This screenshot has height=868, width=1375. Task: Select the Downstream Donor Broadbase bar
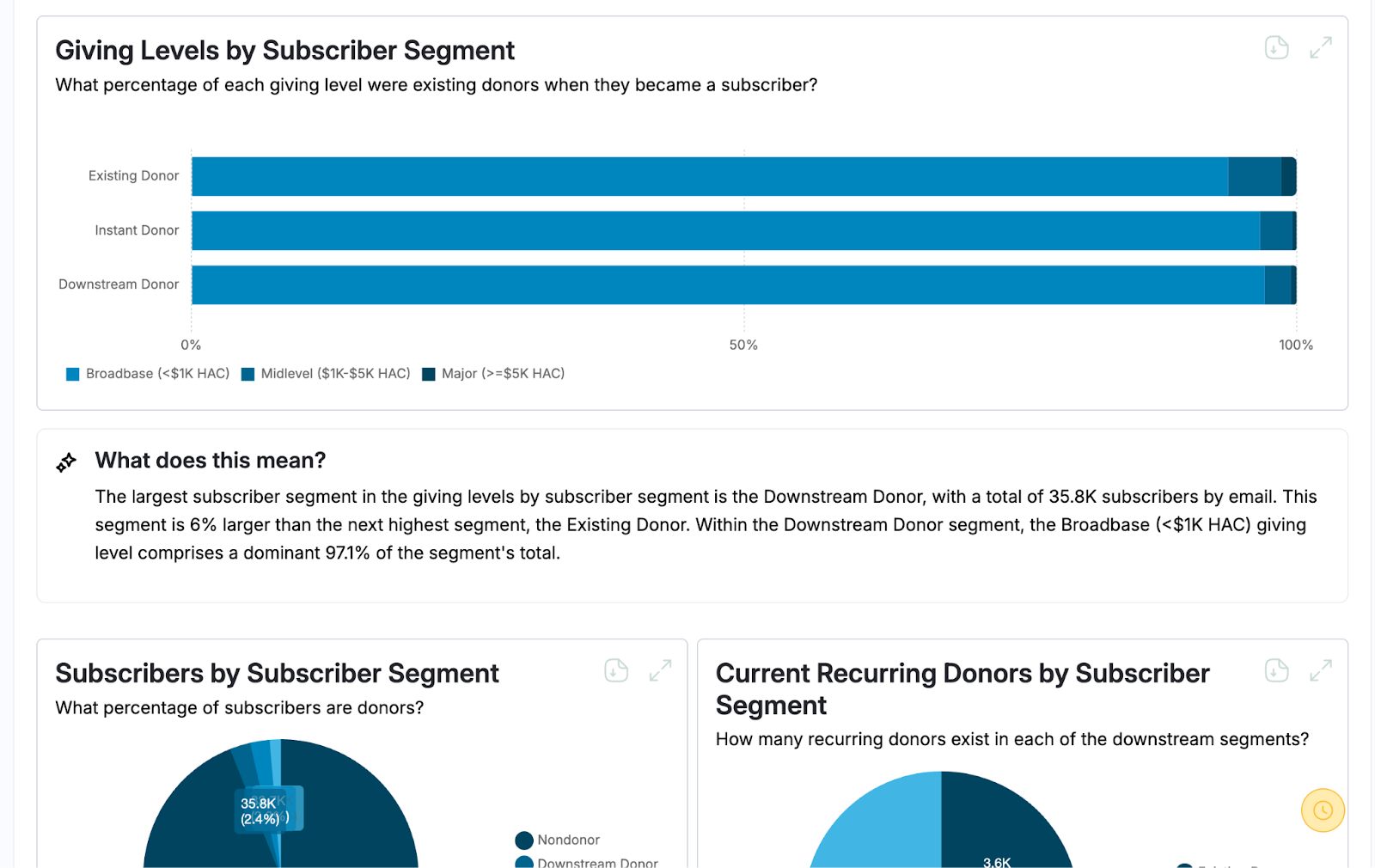[727, 284]
